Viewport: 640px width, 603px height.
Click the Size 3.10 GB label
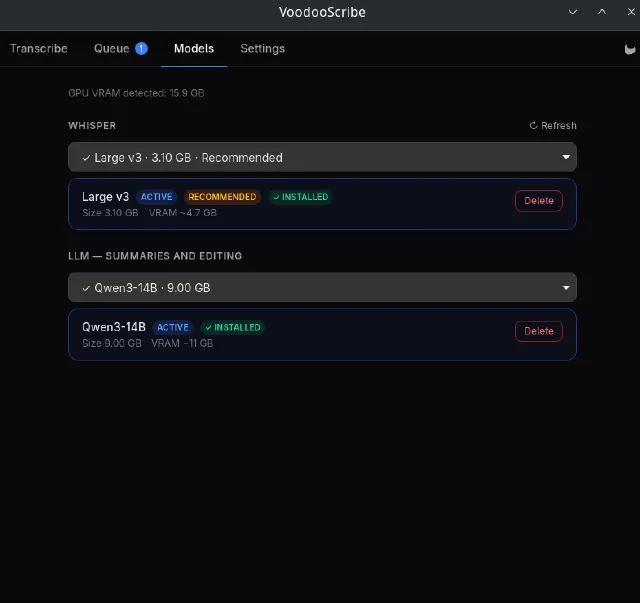click(110, 213)
